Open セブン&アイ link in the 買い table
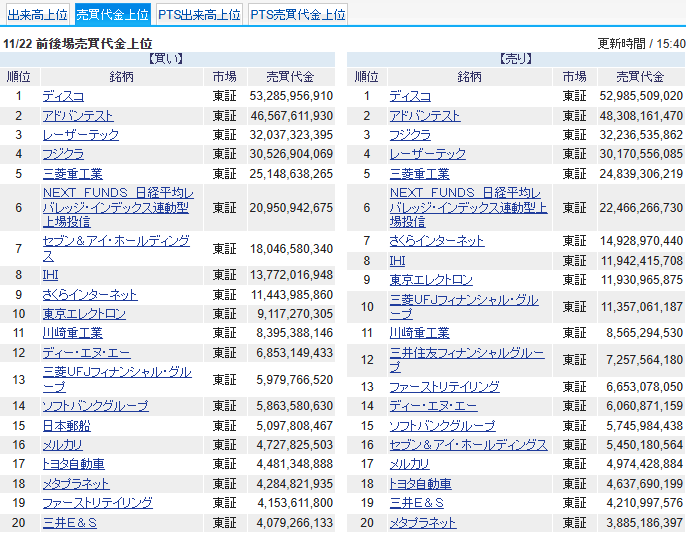This screenshot has height=536, width=692. 116,248
